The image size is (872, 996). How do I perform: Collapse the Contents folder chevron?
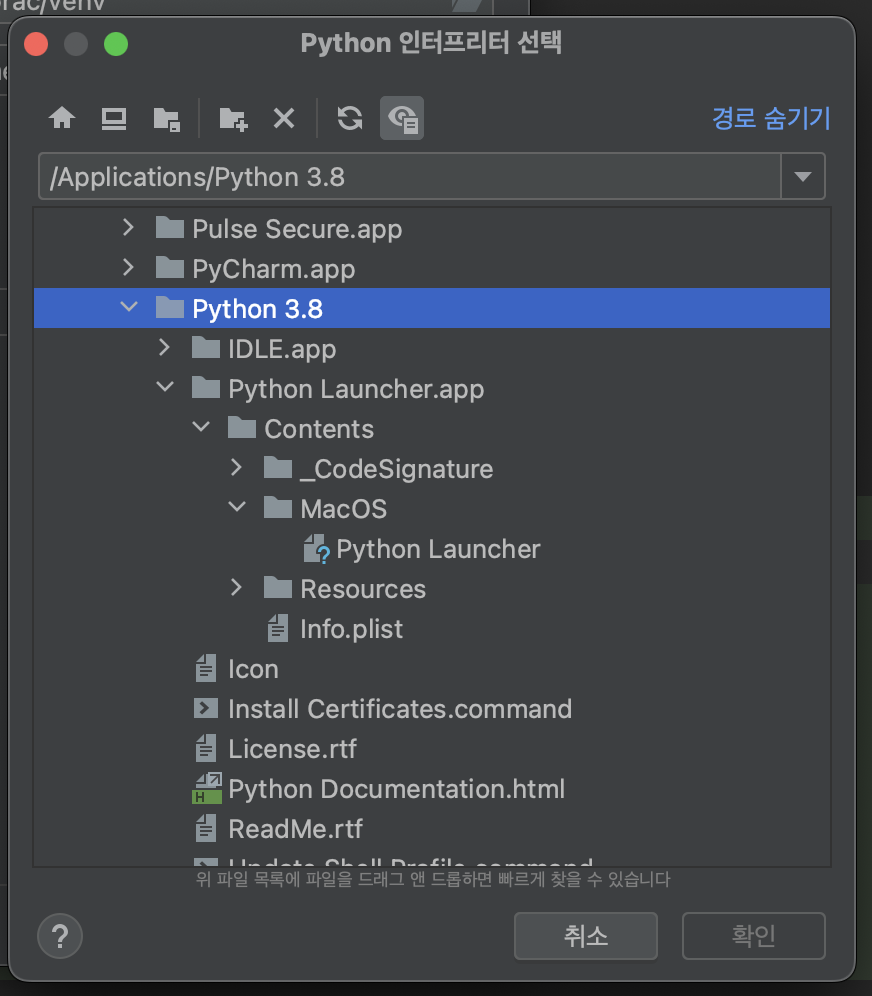[201, 427]
